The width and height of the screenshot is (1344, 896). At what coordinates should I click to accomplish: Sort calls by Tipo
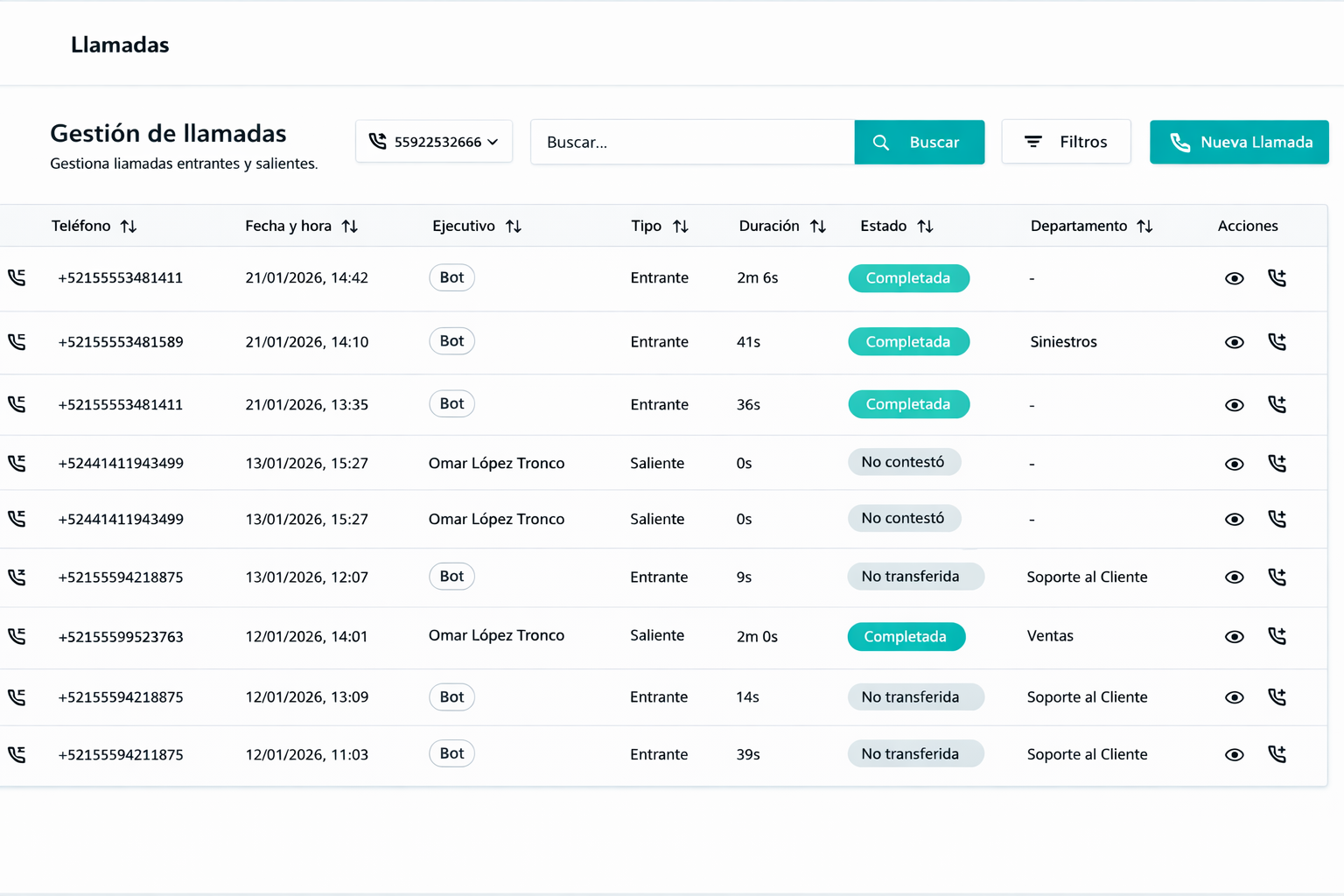(681, 227)
